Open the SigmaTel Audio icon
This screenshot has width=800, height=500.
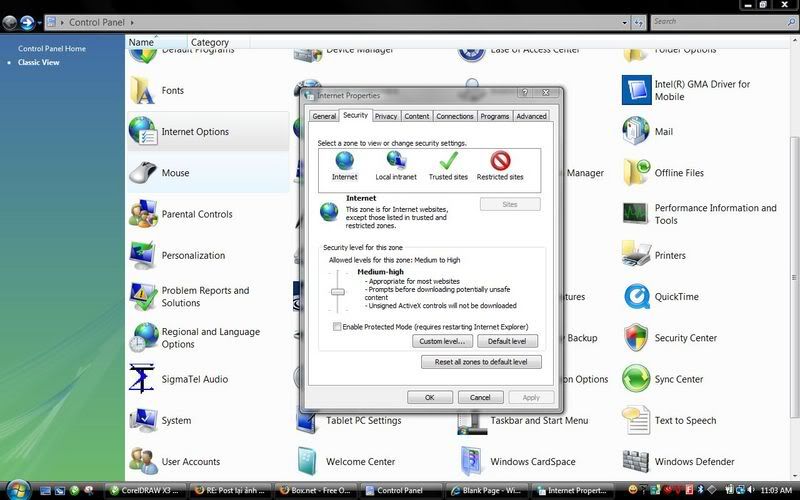[144, 379]
